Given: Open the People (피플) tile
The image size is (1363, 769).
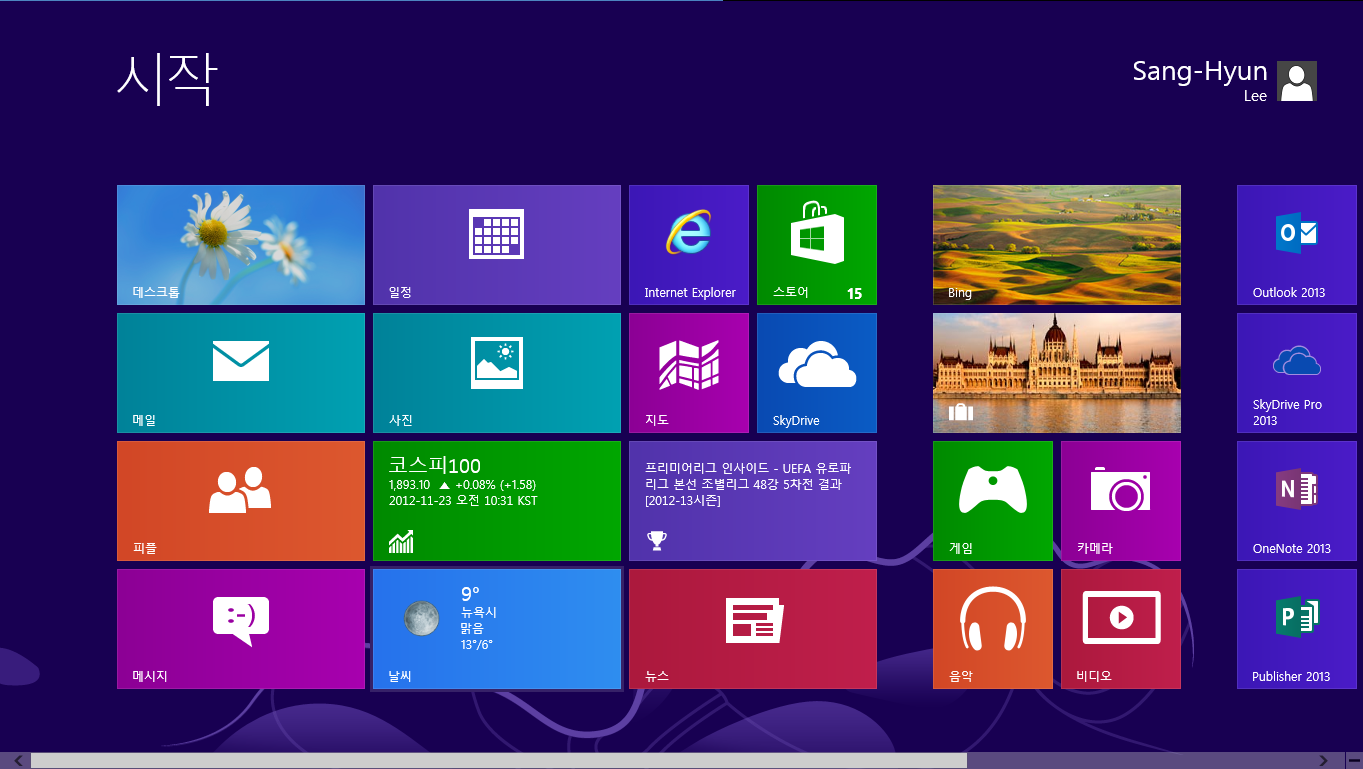Looking at the screenshot, I should 241,501.
